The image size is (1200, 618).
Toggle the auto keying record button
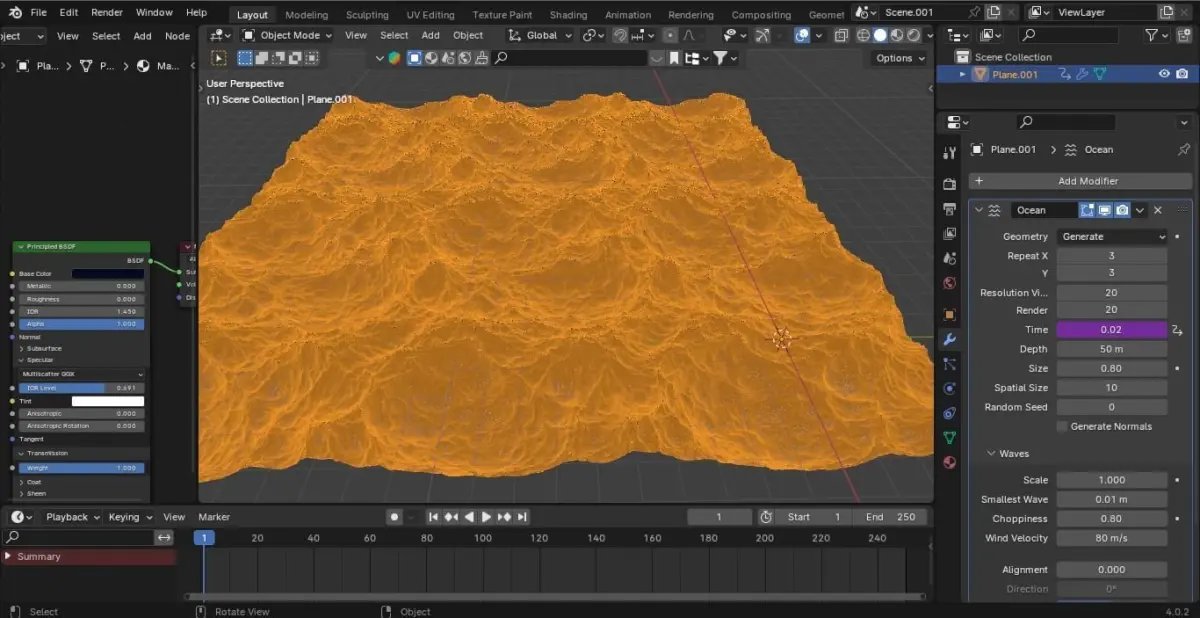pyautogui.click(x=394, y=517)
